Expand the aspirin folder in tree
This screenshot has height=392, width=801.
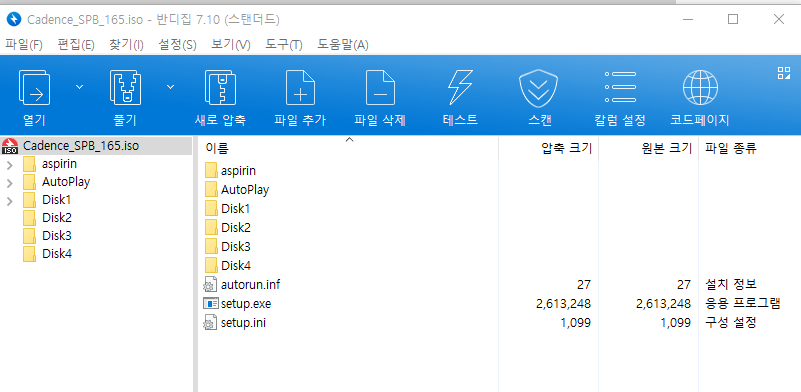tap(9, 165)
